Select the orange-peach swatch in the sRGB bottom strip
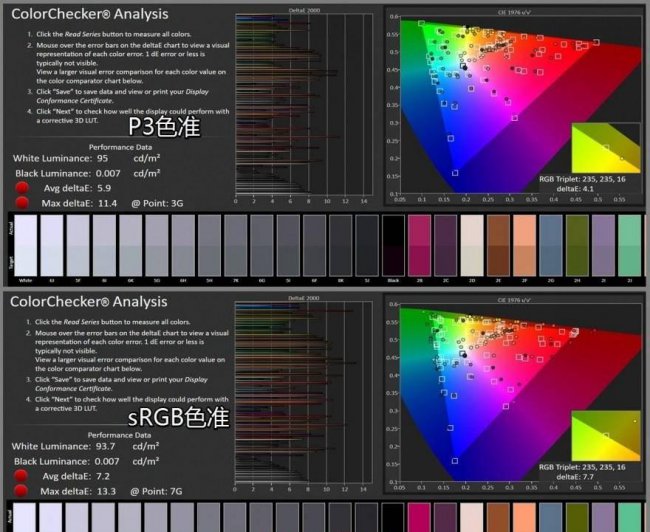The image size is (650, 532). tap(524, 517)
